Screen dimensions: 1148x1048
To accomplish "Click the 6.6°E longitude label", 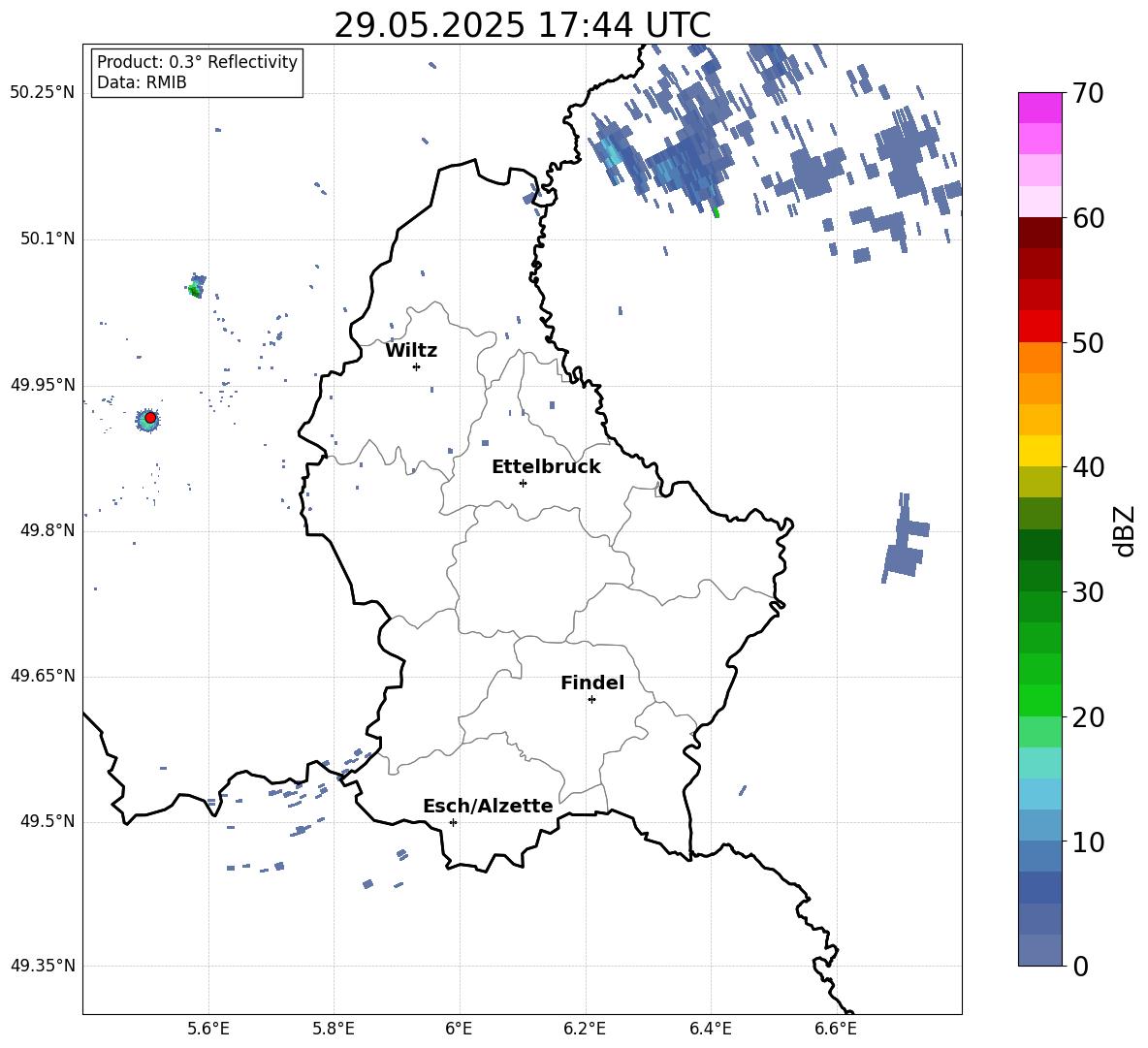I will (836, 1029).
